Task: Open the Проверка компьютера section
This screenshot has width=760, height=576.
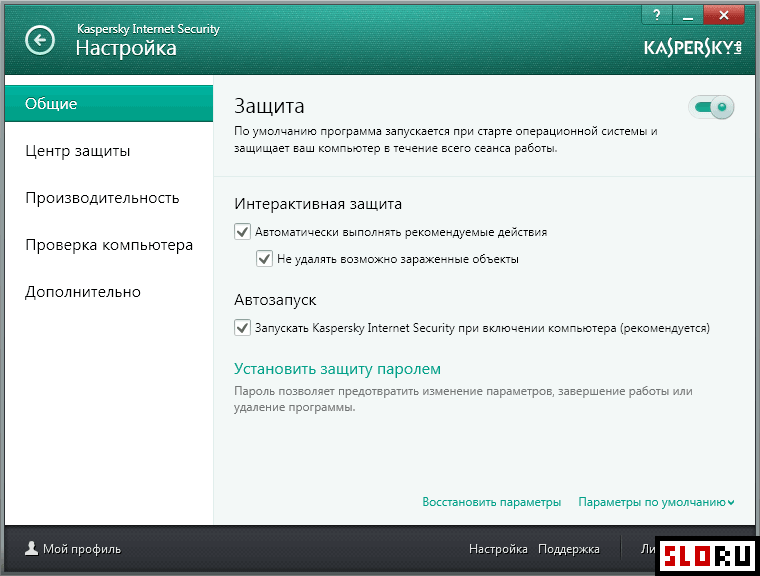Action: coord(109,245)
